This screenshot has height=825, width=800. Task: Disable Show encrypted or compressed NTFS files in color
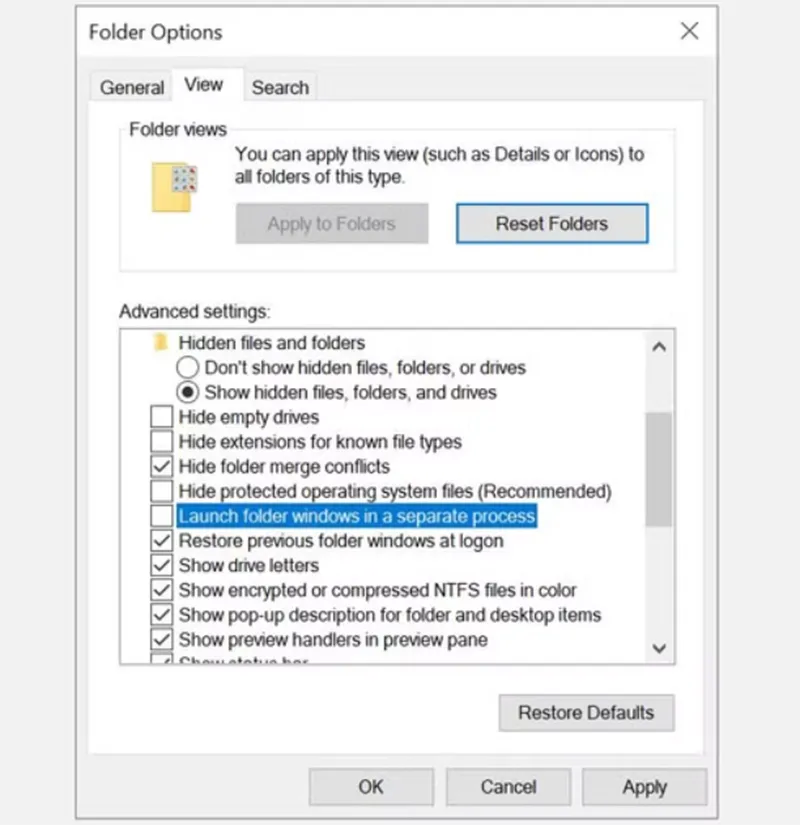(162, 590)
